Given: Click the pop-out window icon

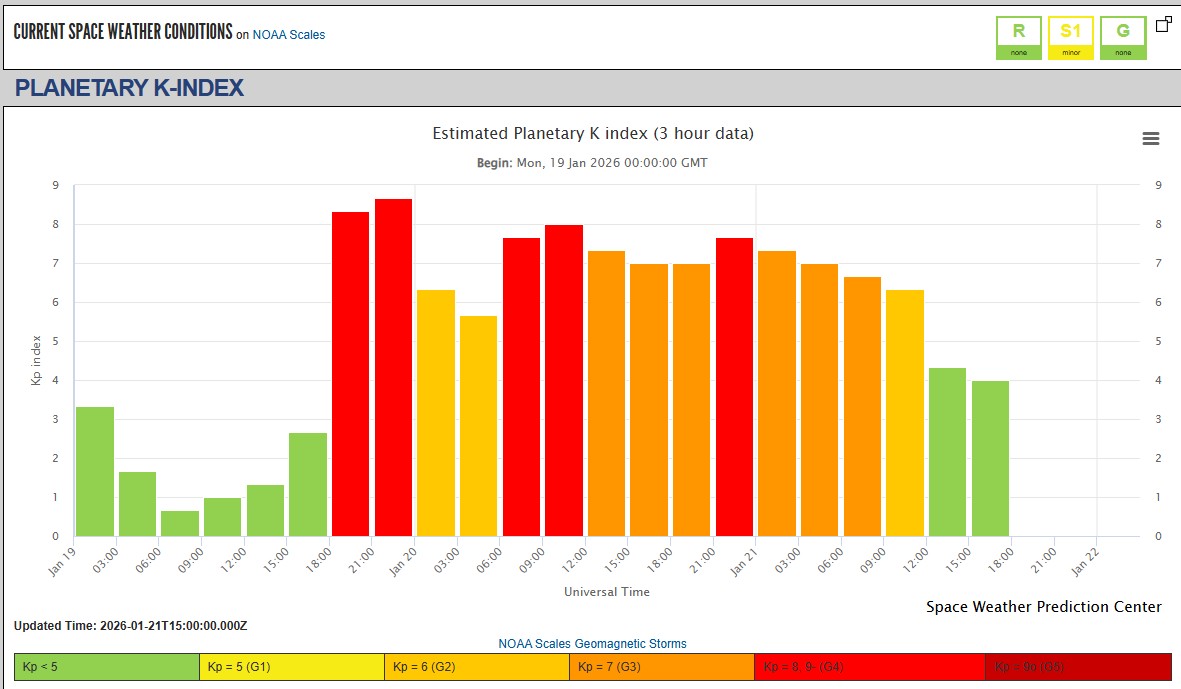Looking at the screenshot, I should 1163,24.
